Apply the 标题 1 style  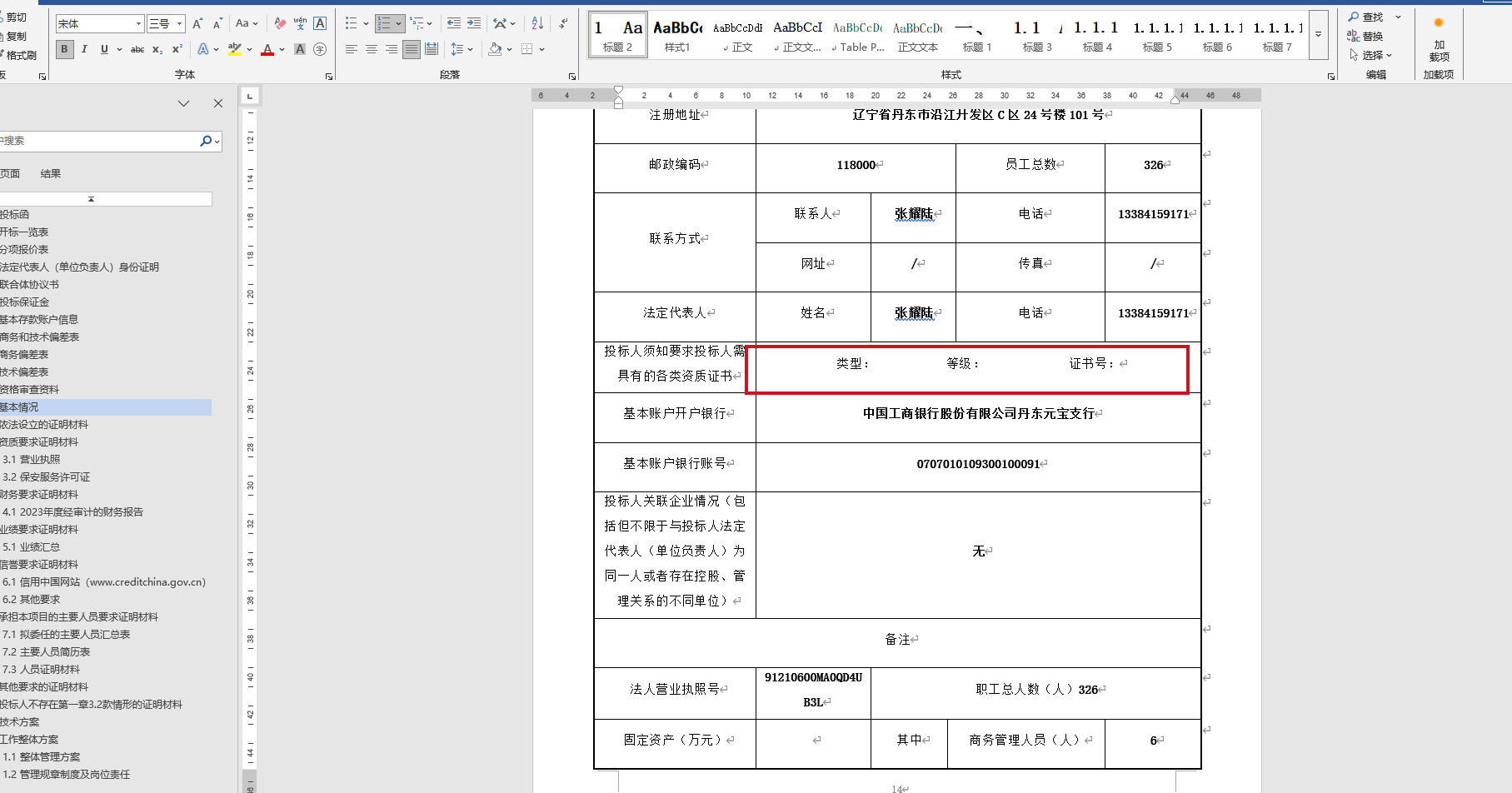coord(977,36)
